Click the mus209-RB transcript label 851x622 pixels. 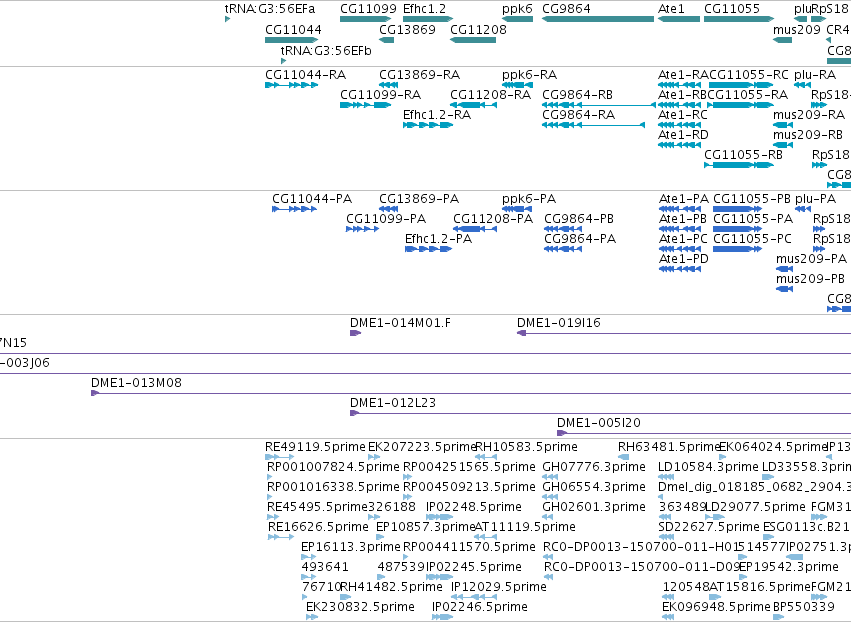(x=808, y=135)
